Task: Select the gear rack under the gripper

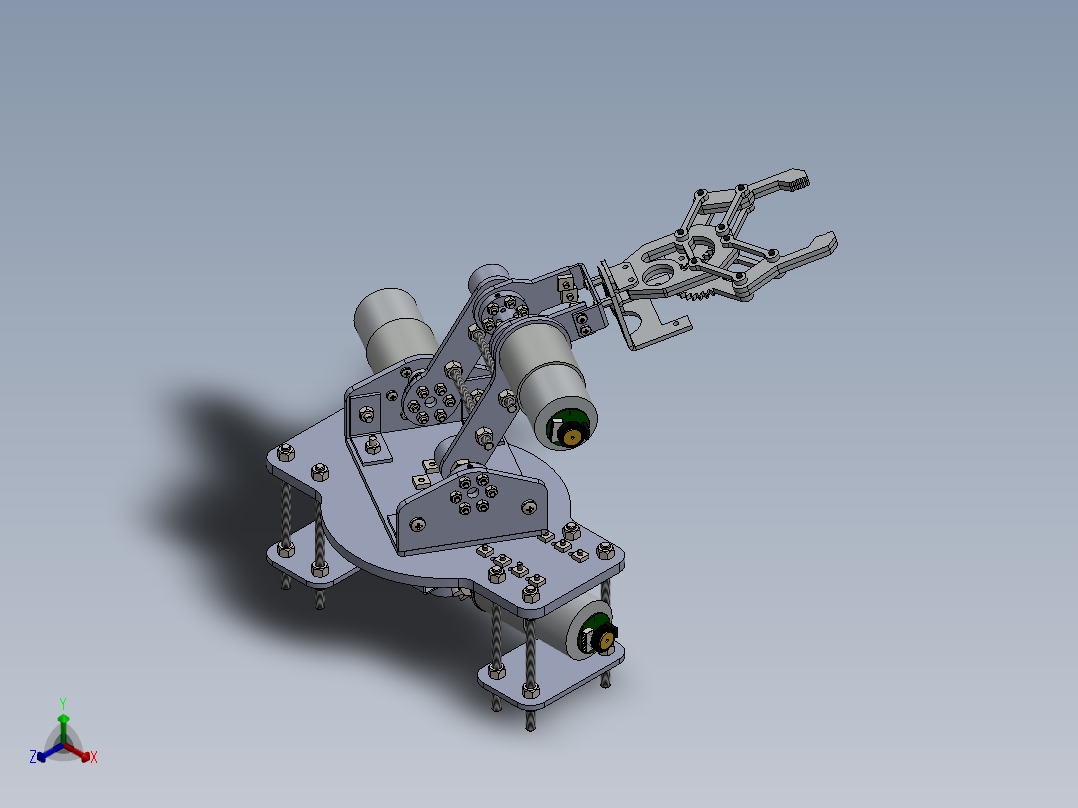Action: point(697,294)
